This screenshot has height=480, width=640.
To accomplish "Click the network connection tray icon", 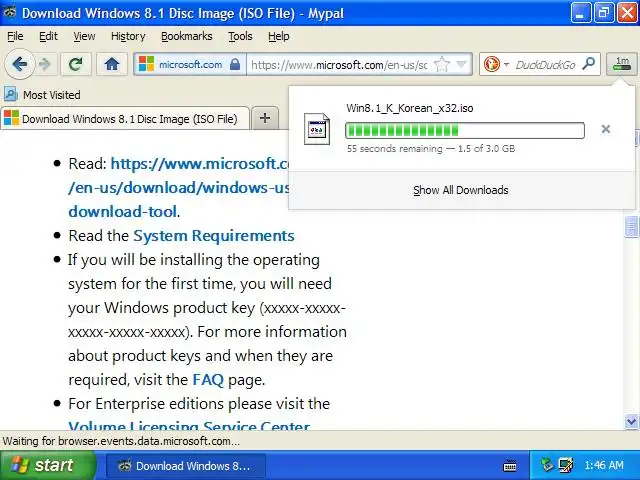I will point(566,465).
